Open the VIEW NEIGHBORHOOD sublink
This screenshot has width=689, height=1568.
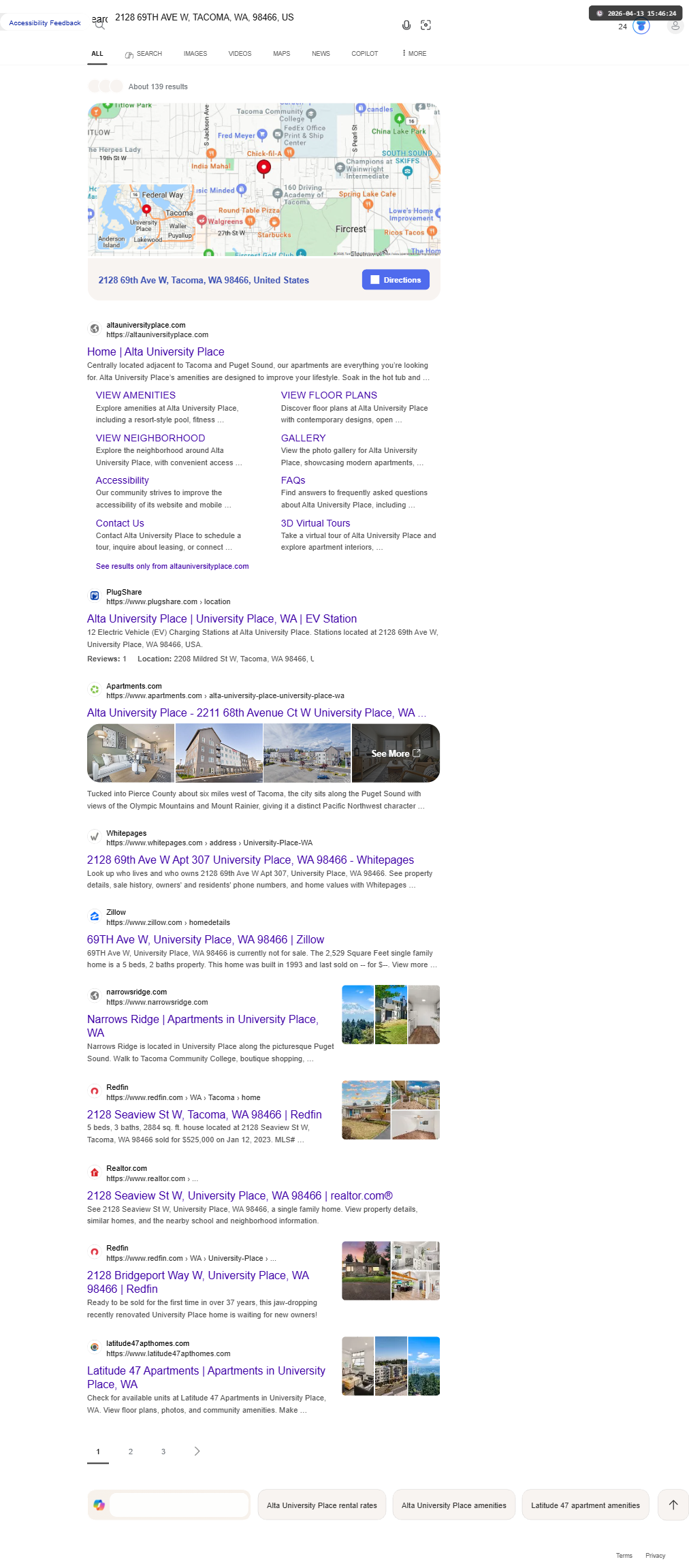coord(150,438)
